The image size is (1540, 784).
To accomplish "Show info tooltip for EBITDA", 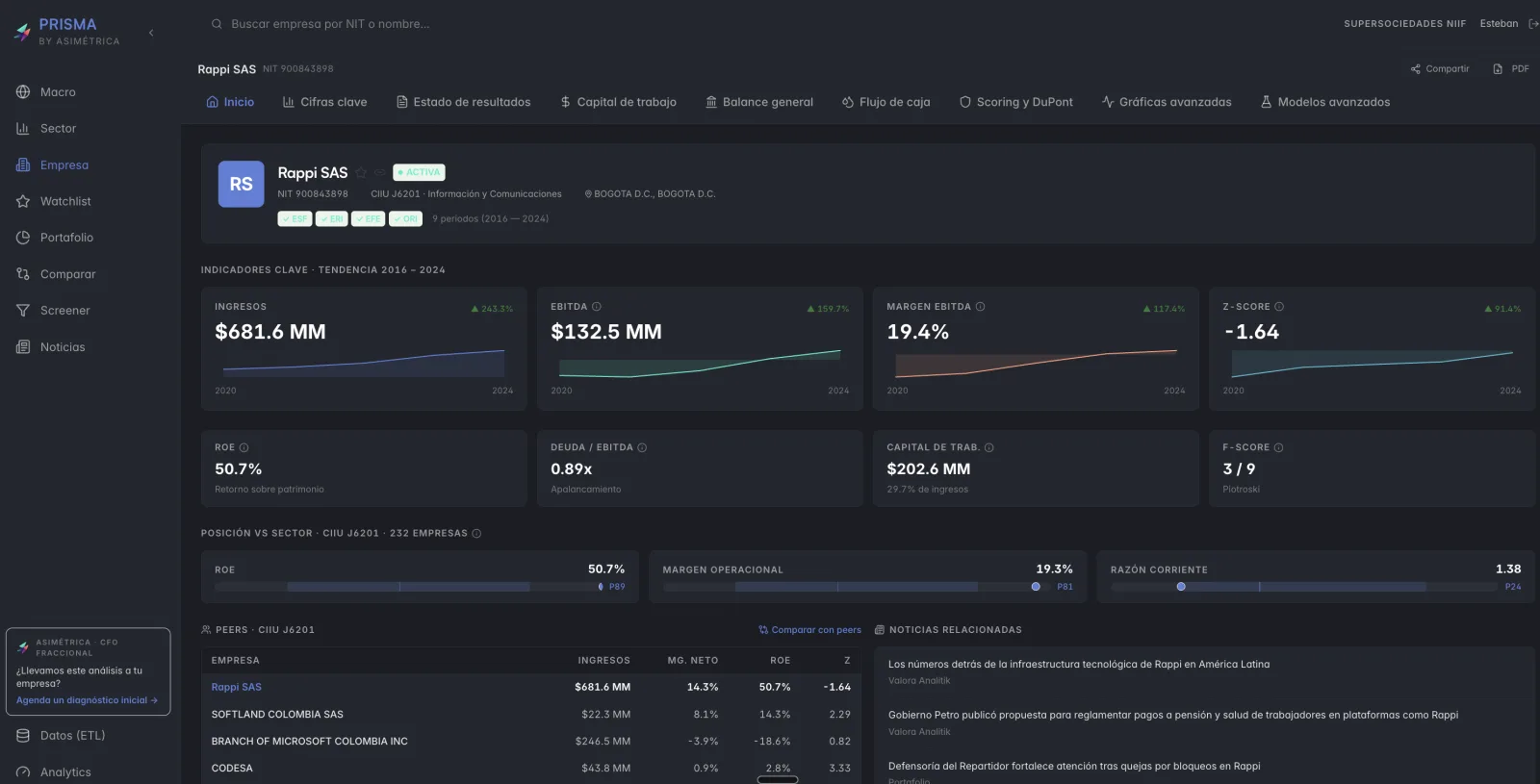I will [x=597, y=307].
